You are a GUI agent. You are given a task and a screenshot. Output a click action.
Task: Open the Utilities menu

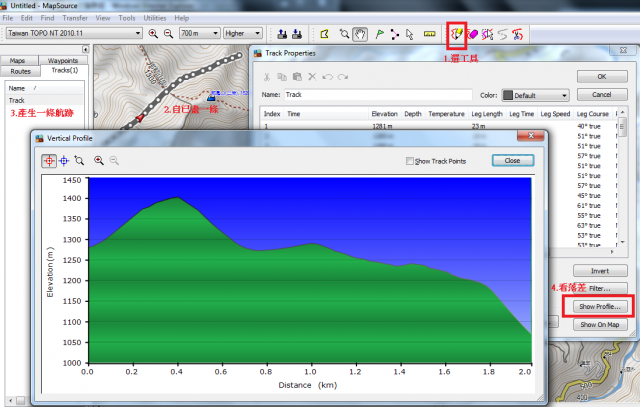tap(155, 18)
